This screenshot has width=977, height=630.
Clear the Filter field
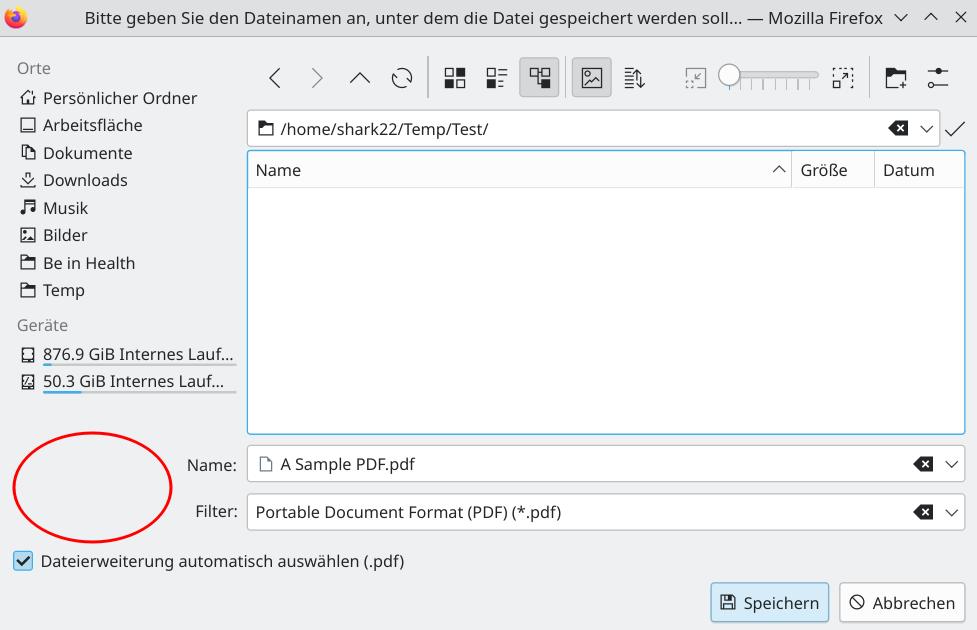pos(923,512)
